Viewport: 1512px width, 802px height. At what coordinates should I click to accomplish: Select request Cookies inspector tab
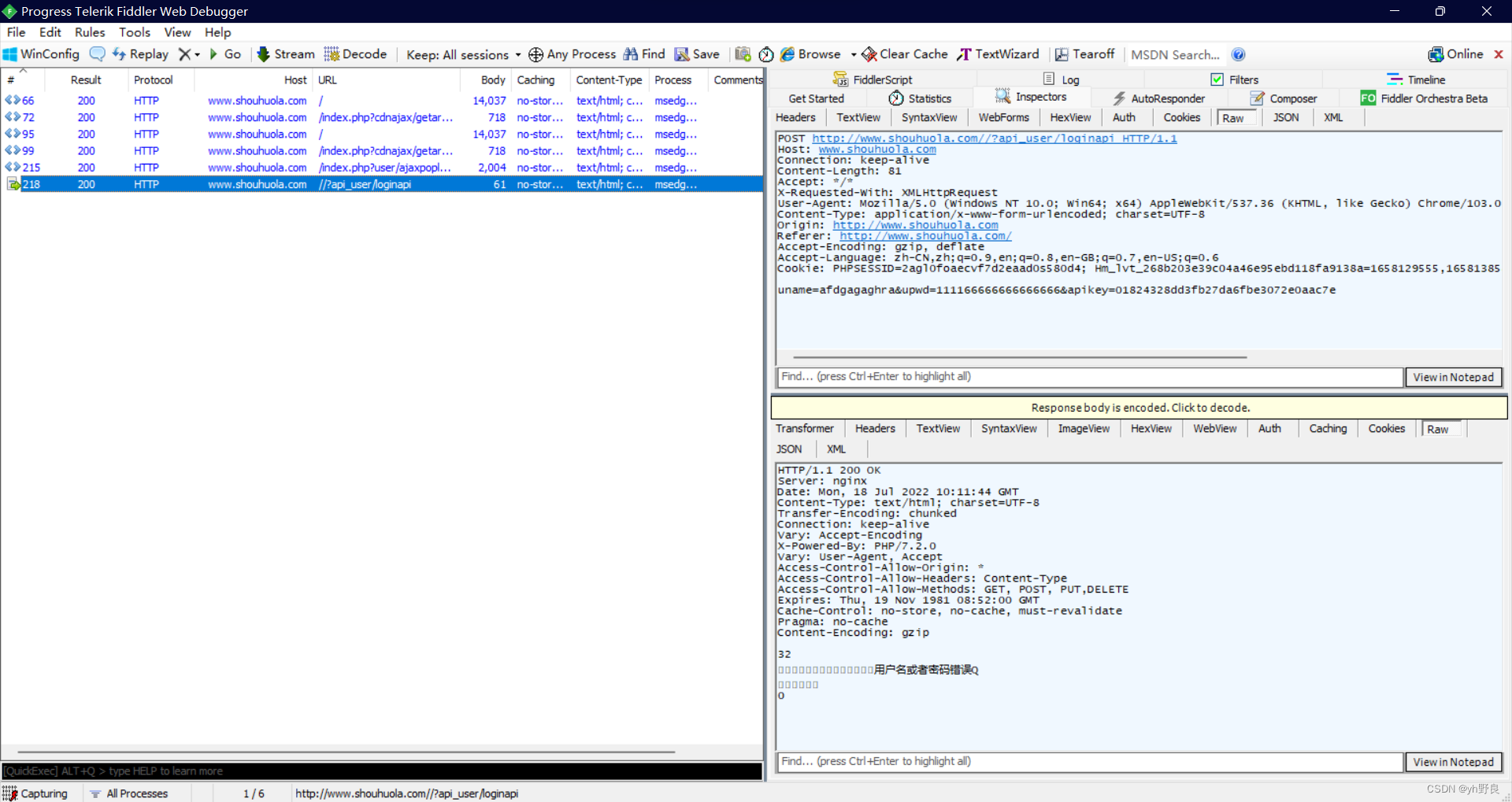1182,117
